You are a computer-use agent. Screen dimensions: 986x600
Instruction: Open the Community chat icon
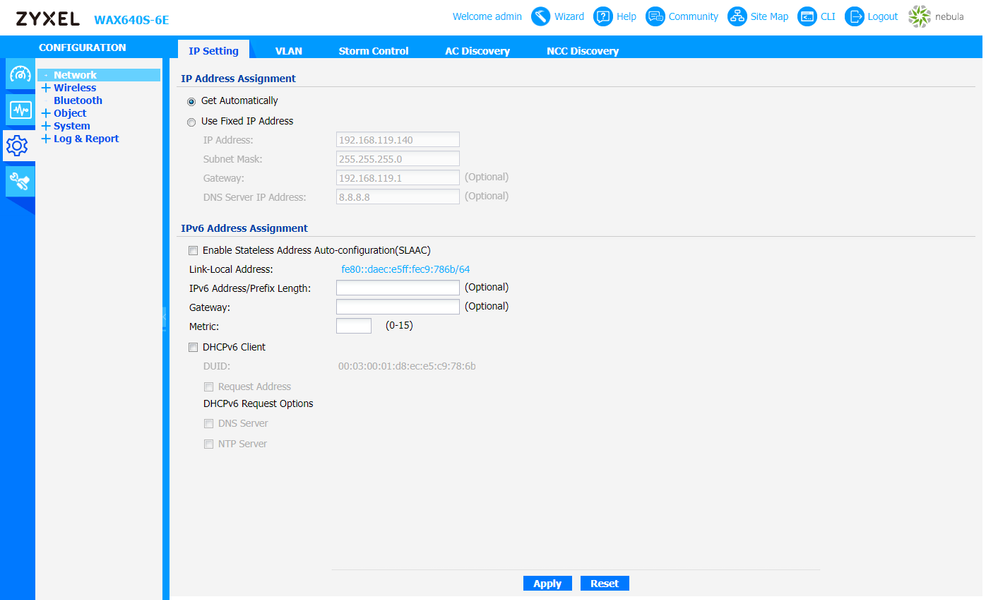(x=655, y=16)
